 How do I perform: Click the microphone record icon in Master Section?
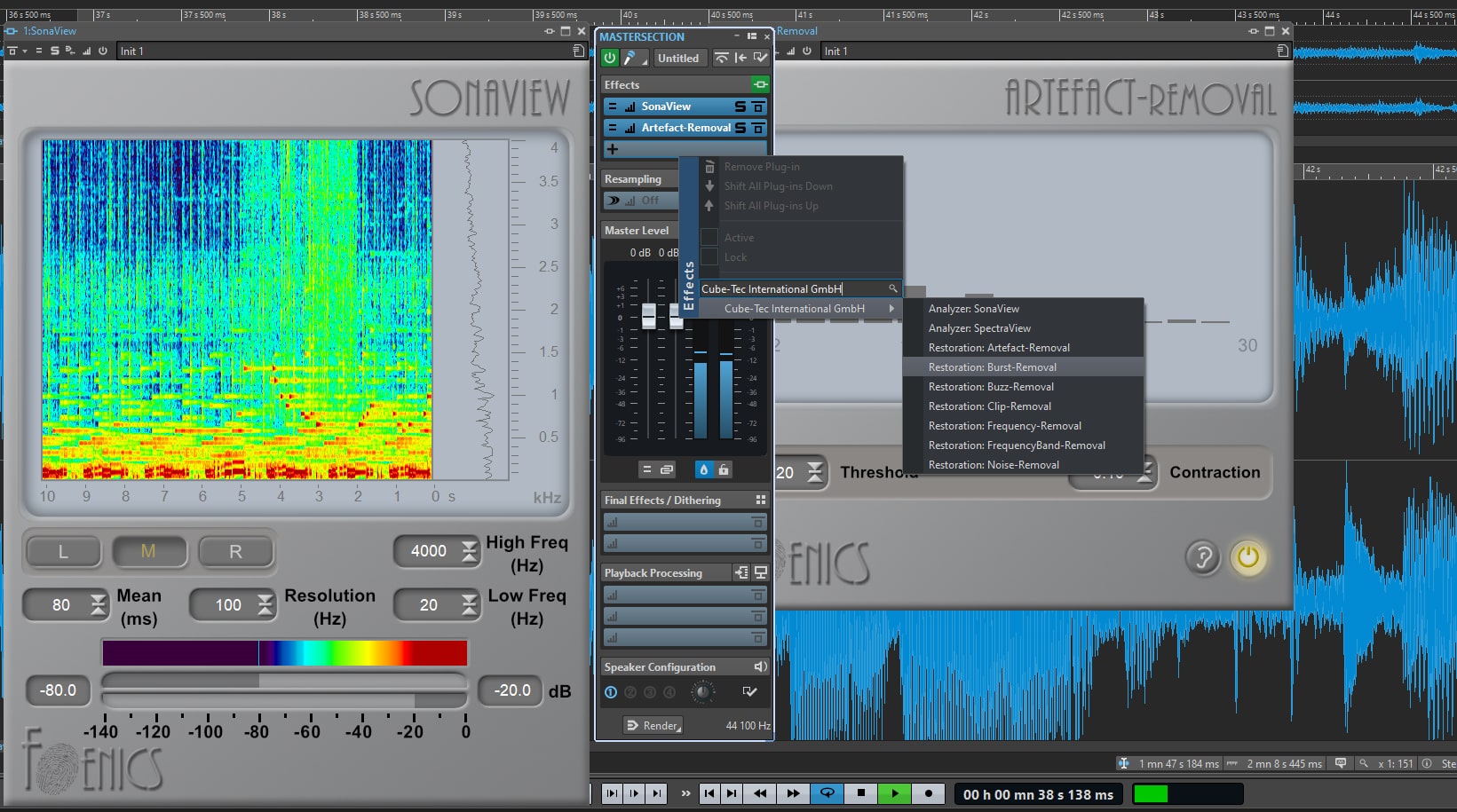click(x=632, y=58)
